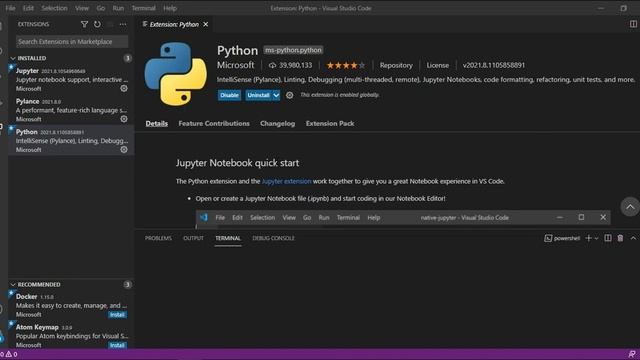Click the feedback icon in status bar
Screen dimensions: 640x360
[631, 354]
